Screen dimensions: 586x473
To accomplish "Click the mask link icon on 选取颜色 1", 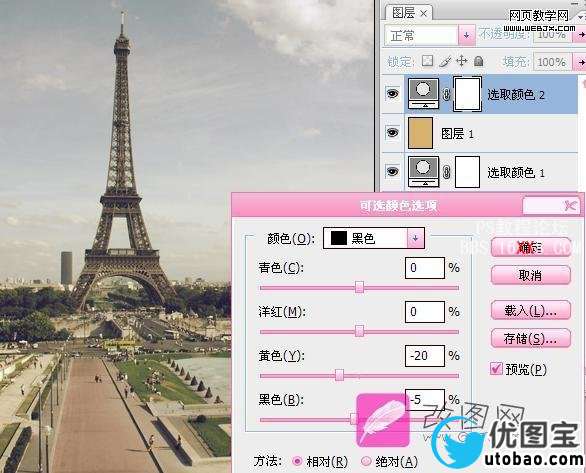I will click(x=446, y=173).
